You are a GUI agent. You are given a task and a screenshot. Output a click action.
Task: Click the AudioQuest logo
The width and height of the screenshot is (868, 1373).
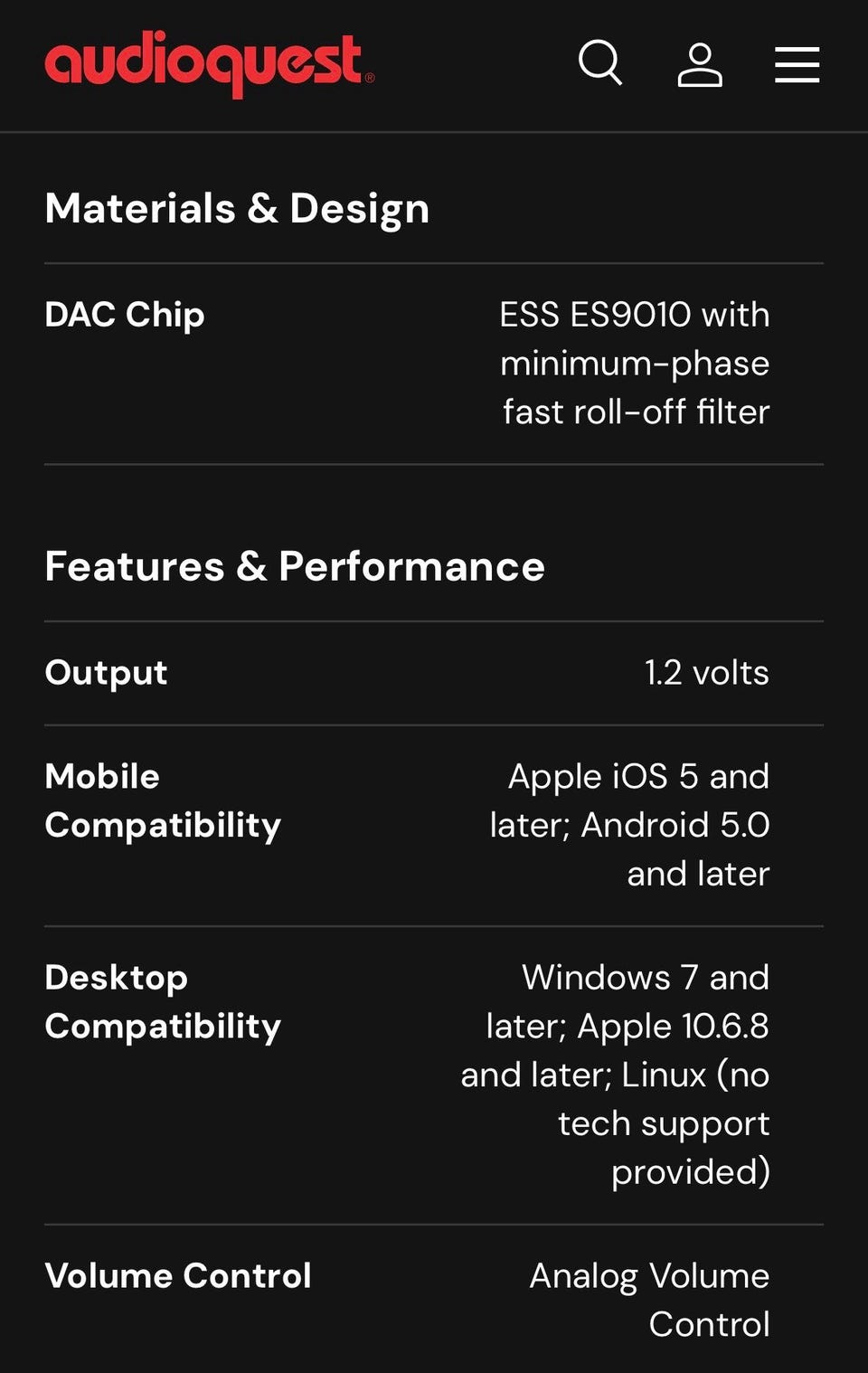pos(204,63)
